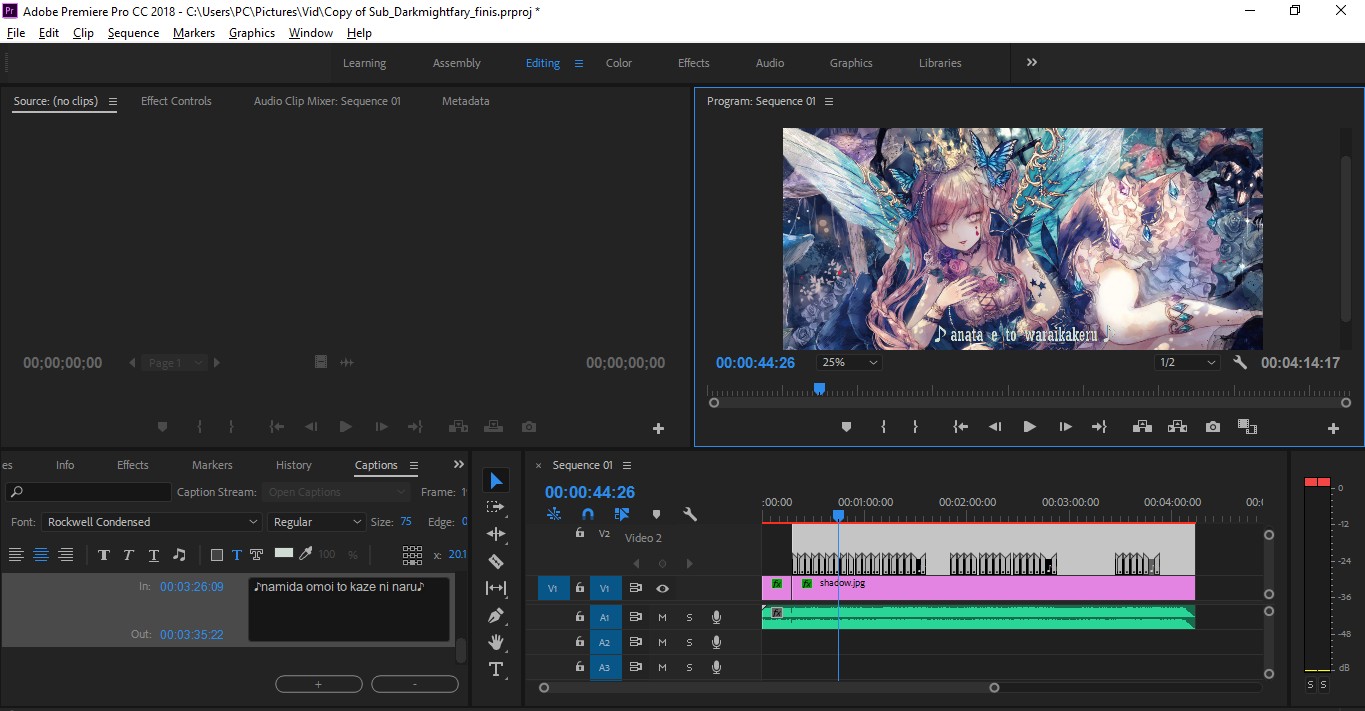This screenshot has width=1365, height=711.
Task: Select the Type tool
Action: (x=496, y=669)
